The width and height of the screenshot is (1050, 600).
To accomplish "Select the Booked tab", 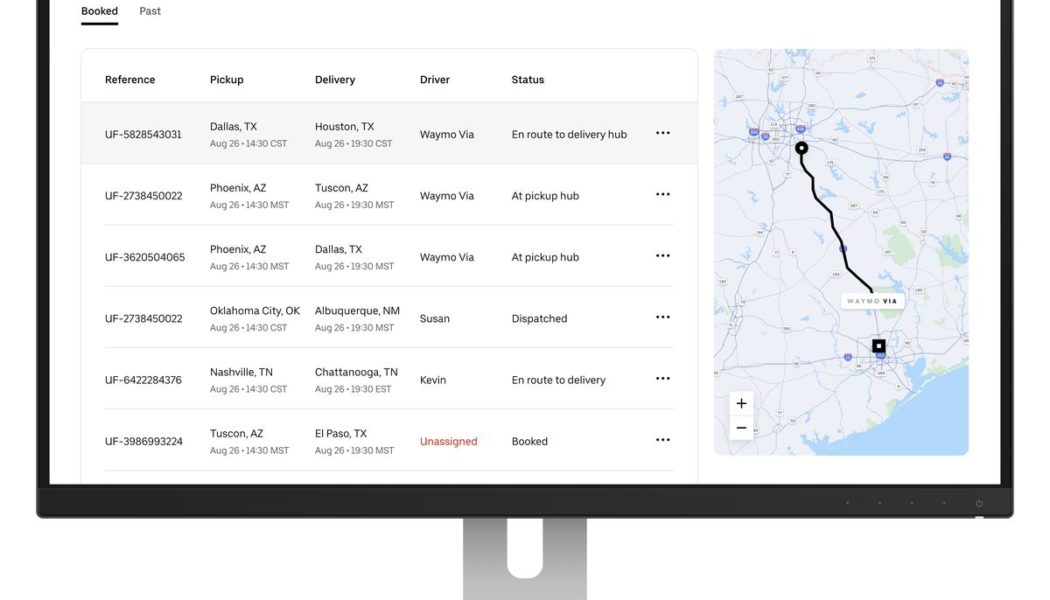I will point(98,10).
